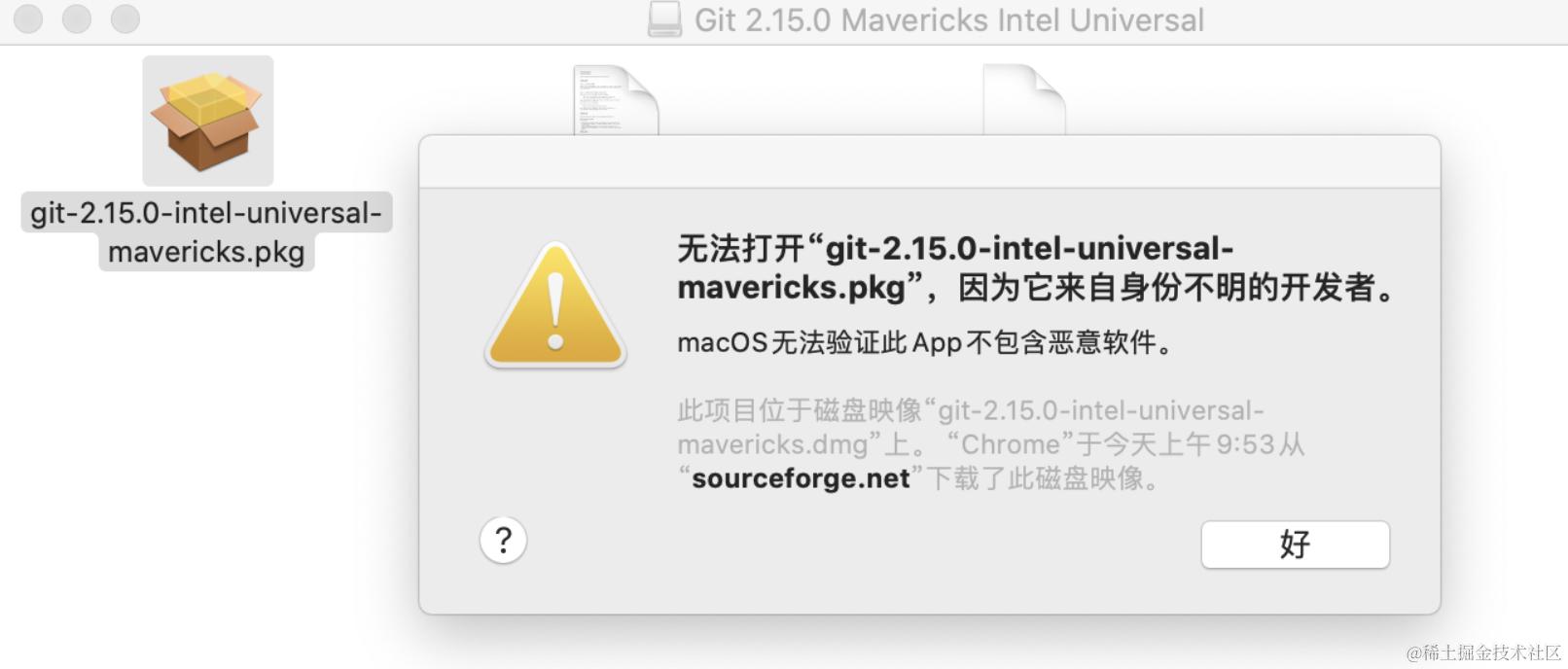Select the text document file icon
Viewport: 1568px width, 669px height.
pyautogui.click(x=615, y=100)
